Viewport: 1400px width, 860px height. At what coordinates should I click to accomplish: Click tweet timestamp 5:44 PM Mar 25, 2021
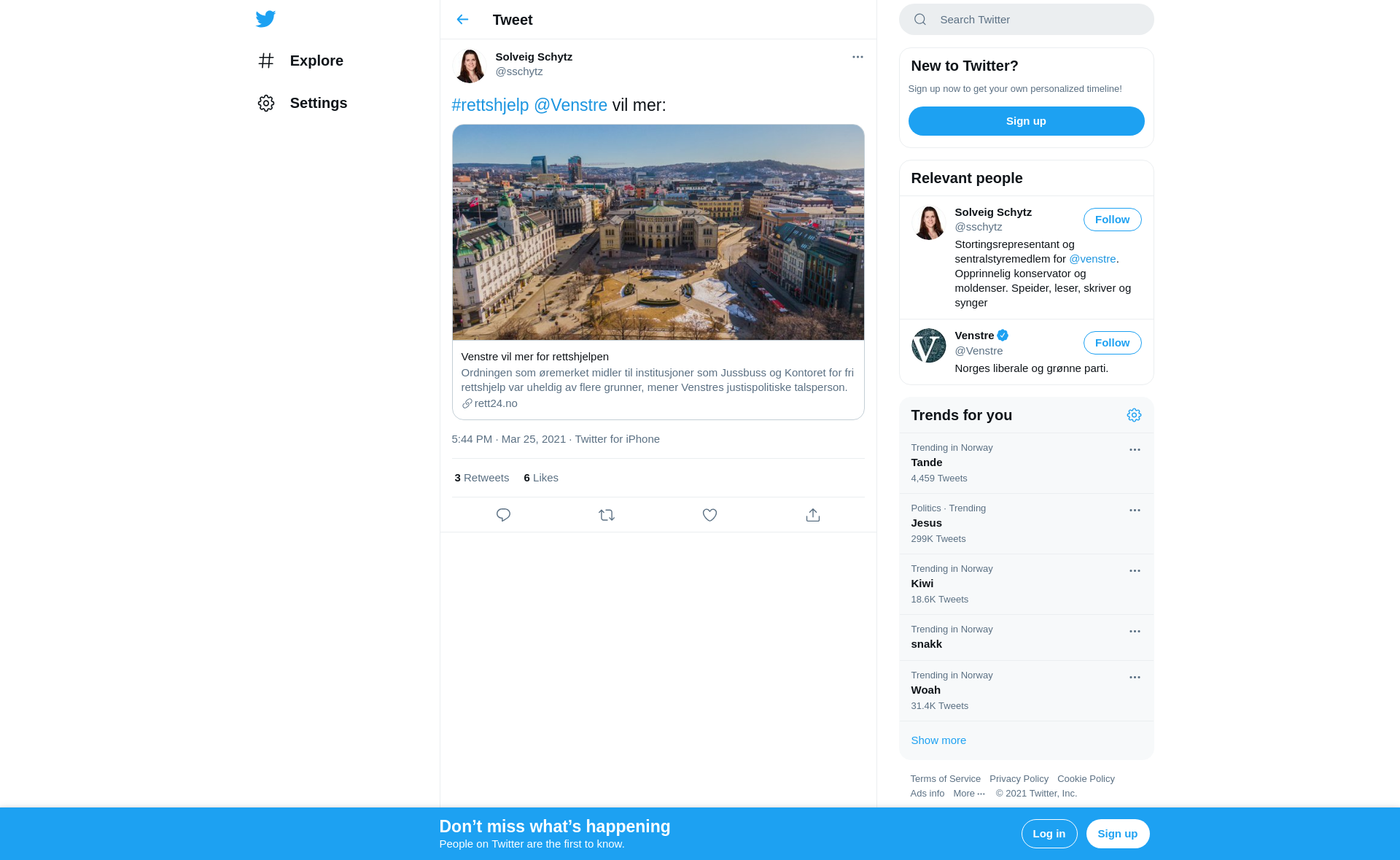click(508, 439)
